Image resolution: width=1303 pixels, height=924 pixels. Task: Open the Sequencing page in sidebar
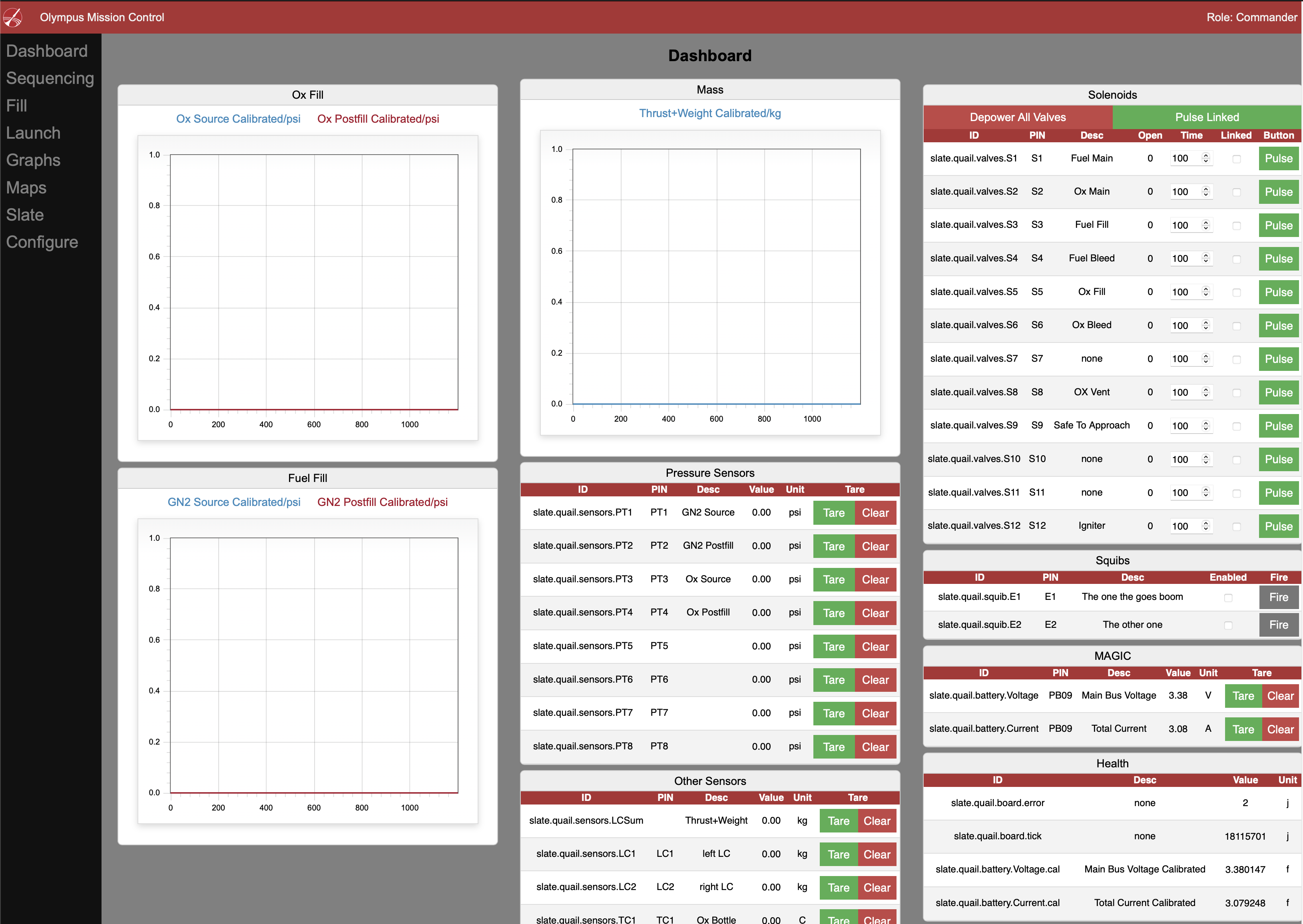point(50,78)
